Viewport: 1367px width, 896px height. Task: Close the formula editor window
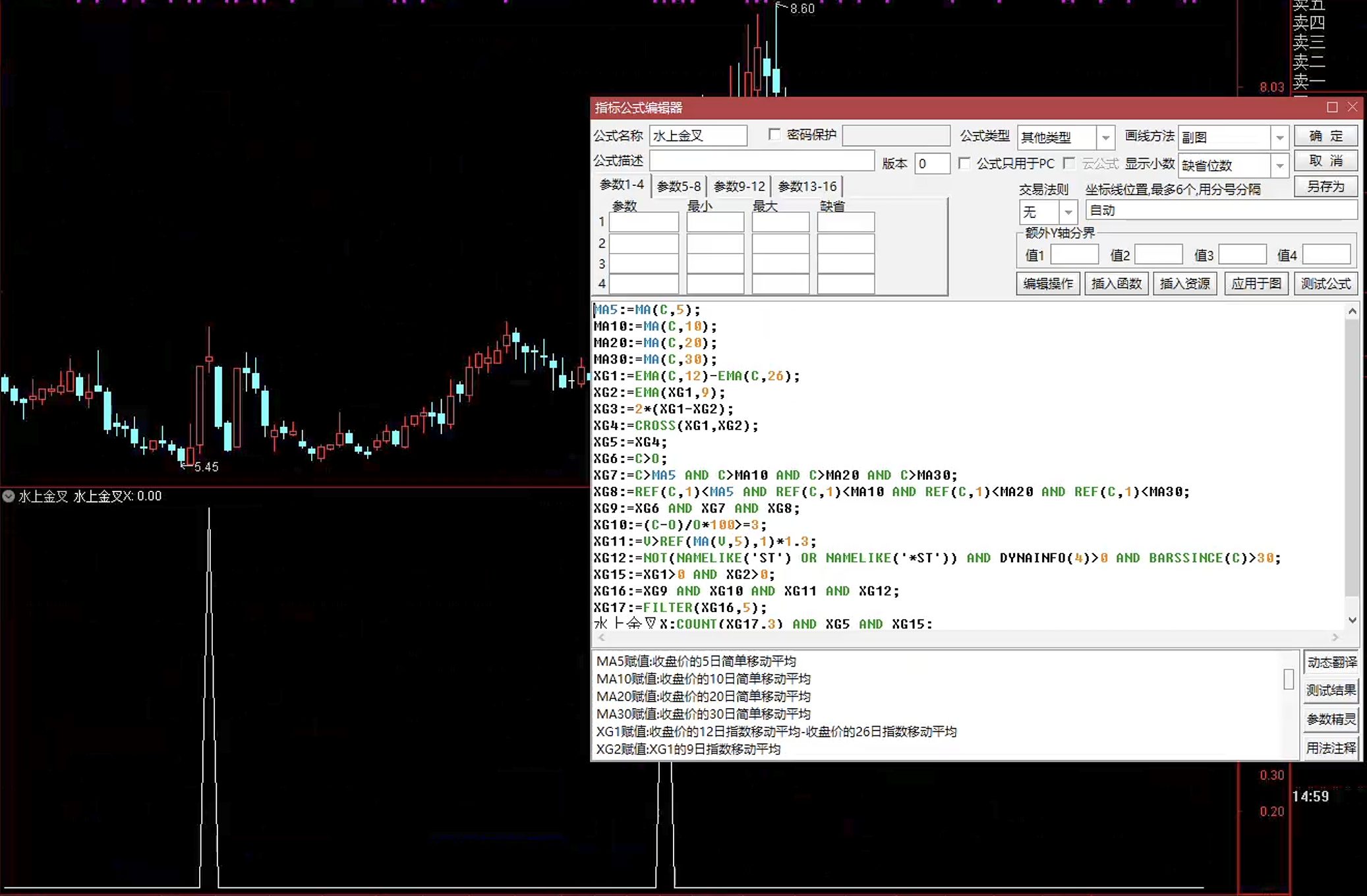point(1352,107)
